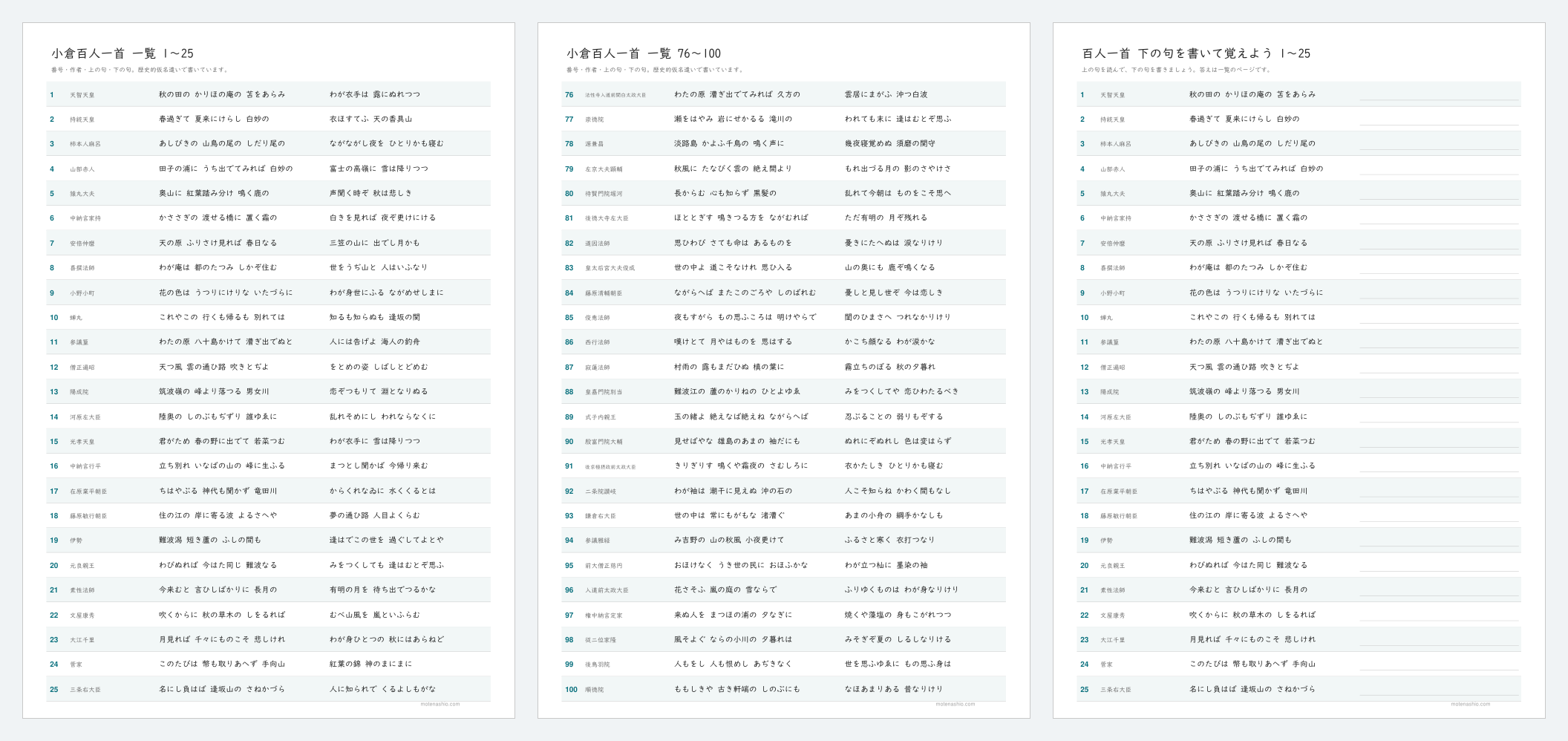1568x741 pixels.
Task: Select lower phrase 'わが衣手は 露にぬれつつ'
Action: point(375,94)
